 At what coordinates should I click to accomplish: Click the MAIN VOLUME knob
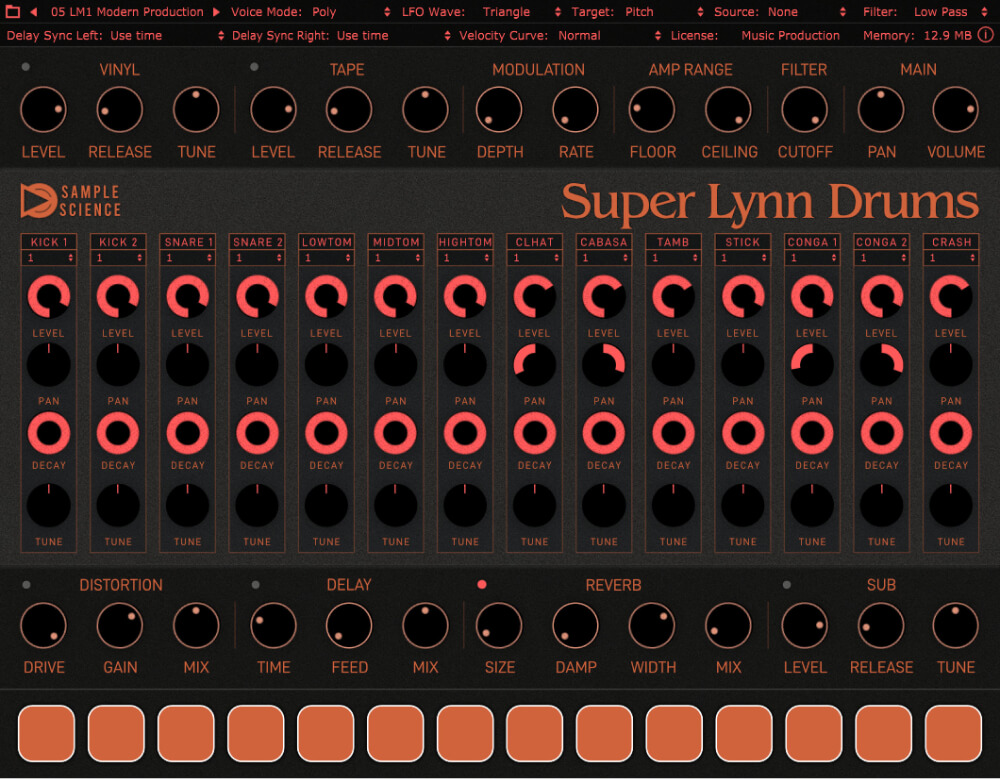pos(955,110)
